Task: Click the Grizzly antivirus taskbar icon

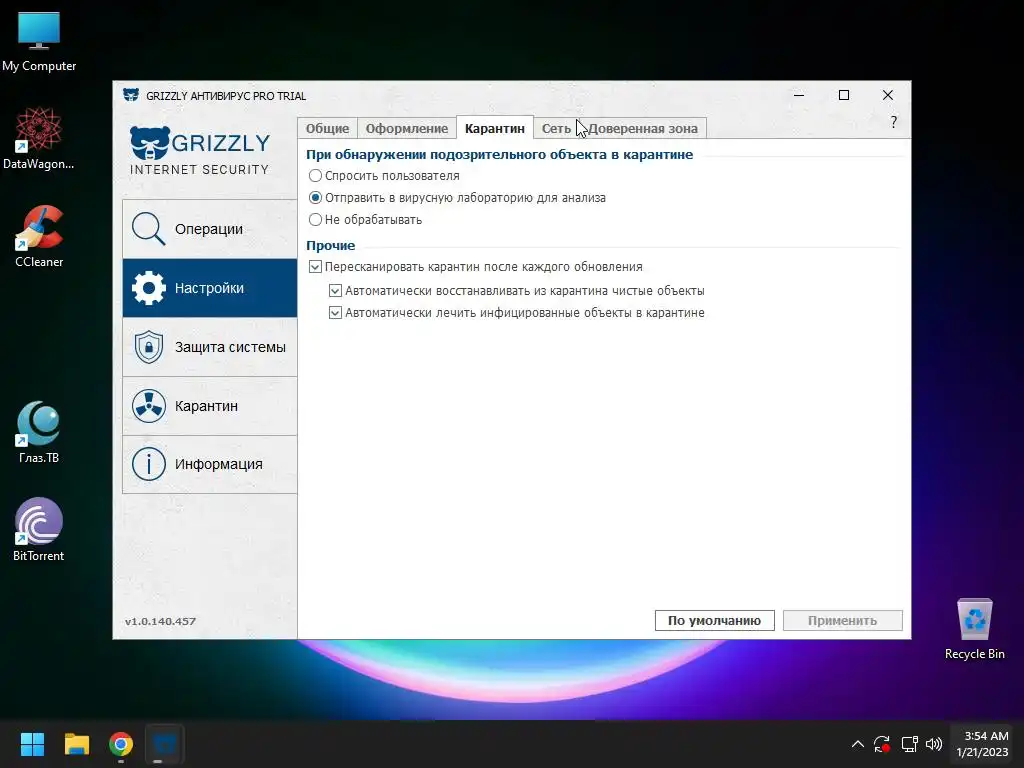Action: click(165, 744)
